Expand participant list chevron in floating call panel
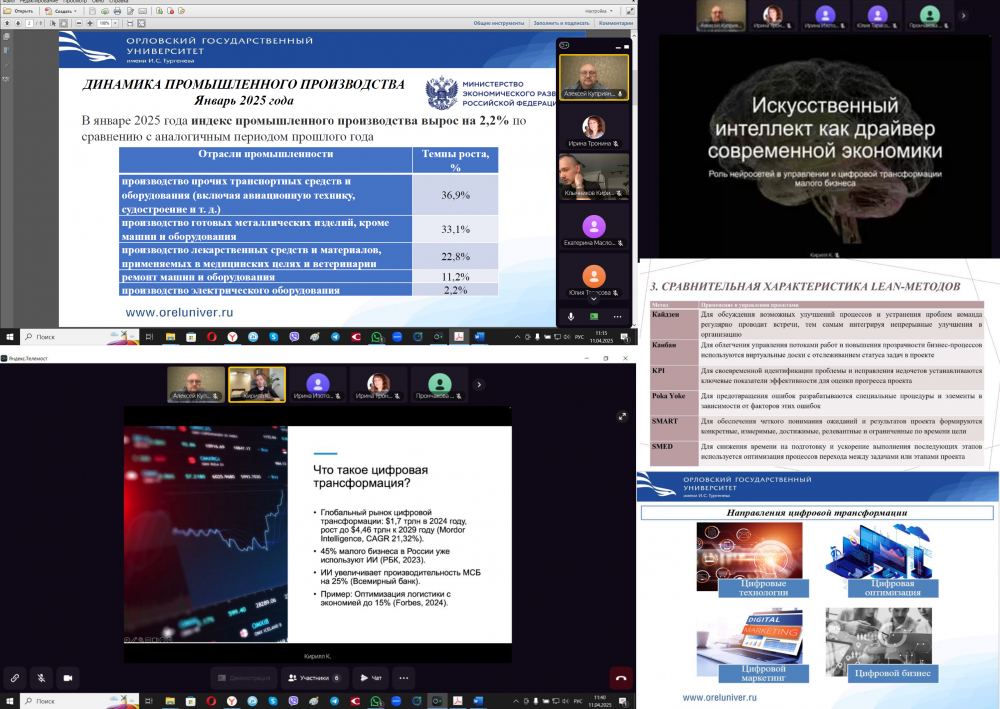This screenshot has width=1000, height=709. (x=594, y=297)
